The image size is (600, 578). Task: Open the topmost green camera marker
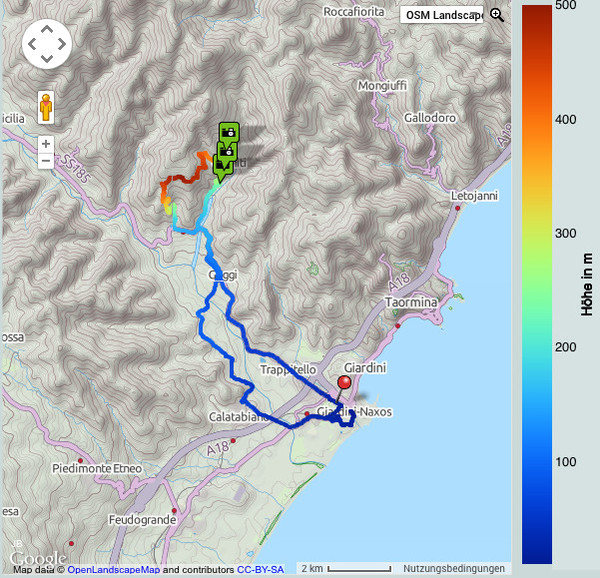tap(228, 132)
